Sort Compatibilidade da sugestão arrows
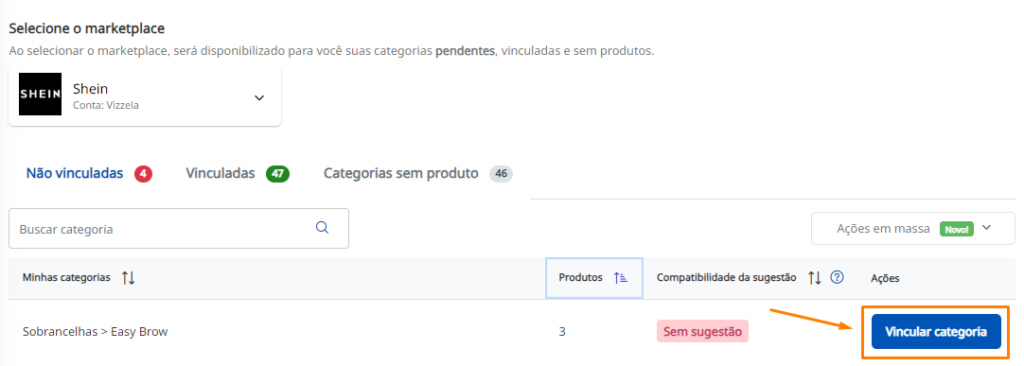Image resolution: width=1024 pixels, height=366 pixels. click(x=814, y=278)
